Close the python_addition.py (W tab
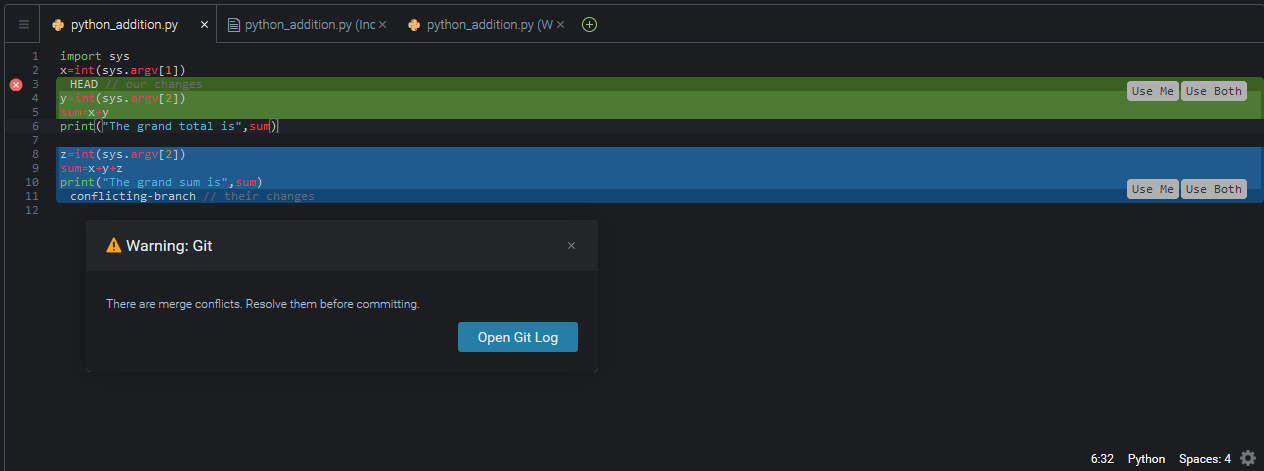 (x=560, y=25)
